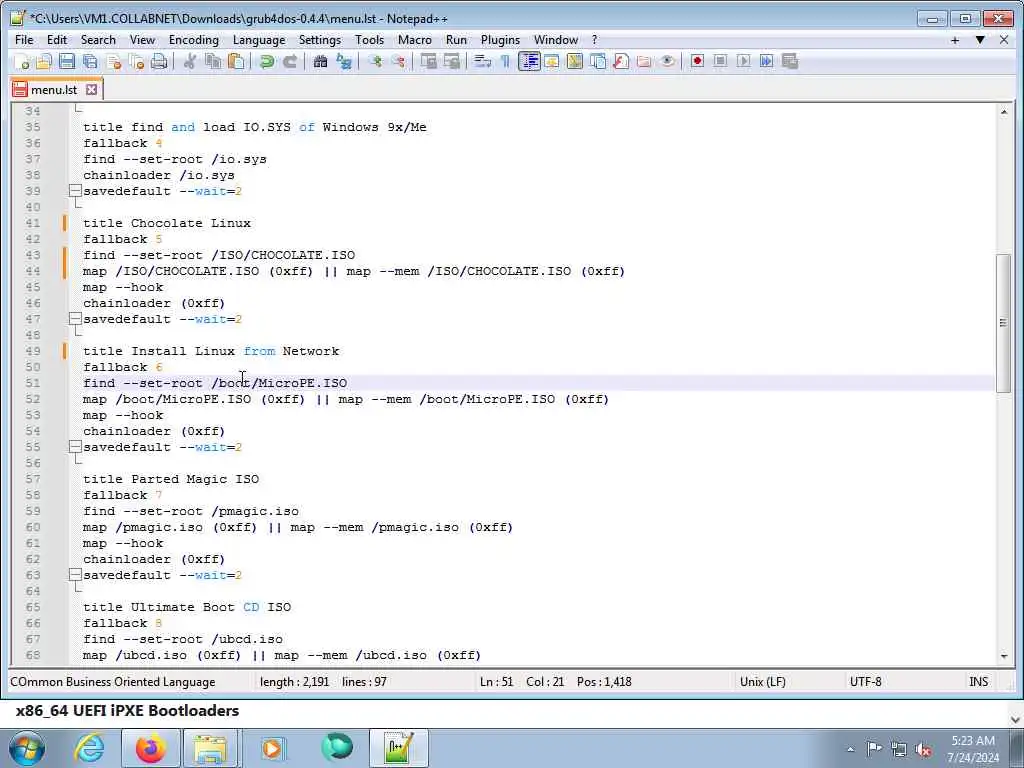
Task: Save the current recorded macro icon
Action: click(790, 61)
